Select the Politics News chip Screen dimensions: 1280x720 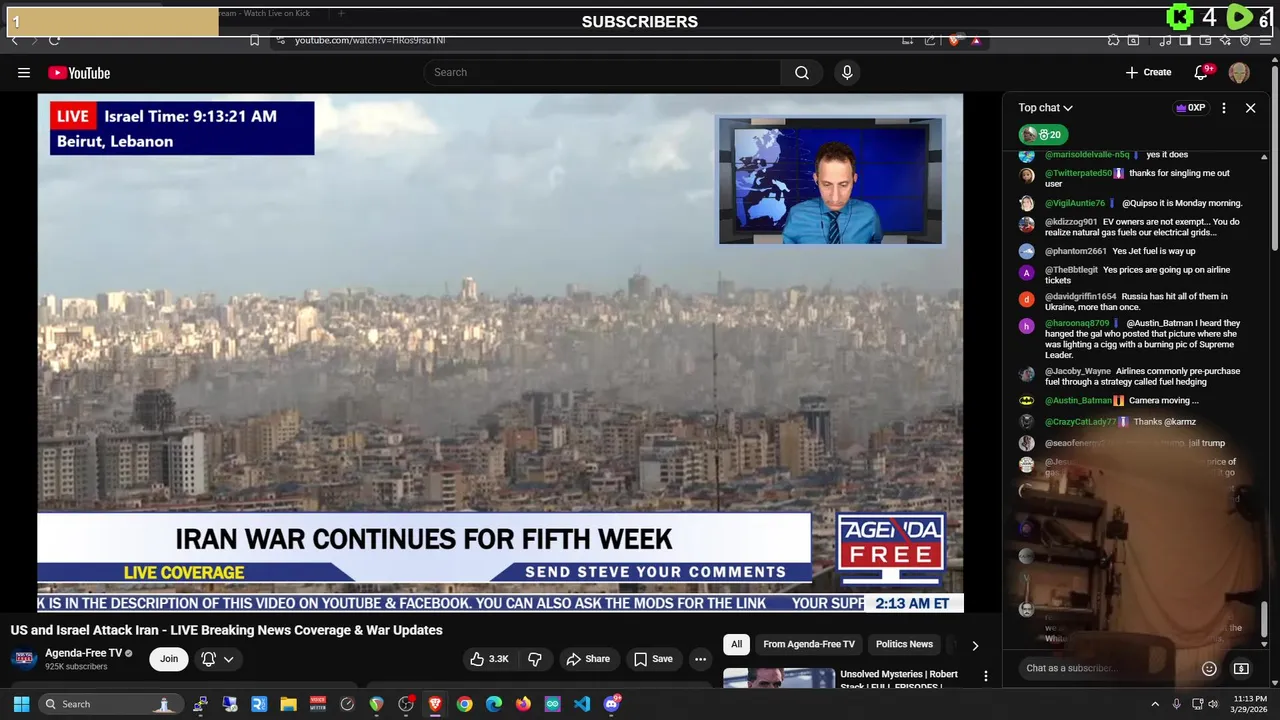tap(904, 644)
